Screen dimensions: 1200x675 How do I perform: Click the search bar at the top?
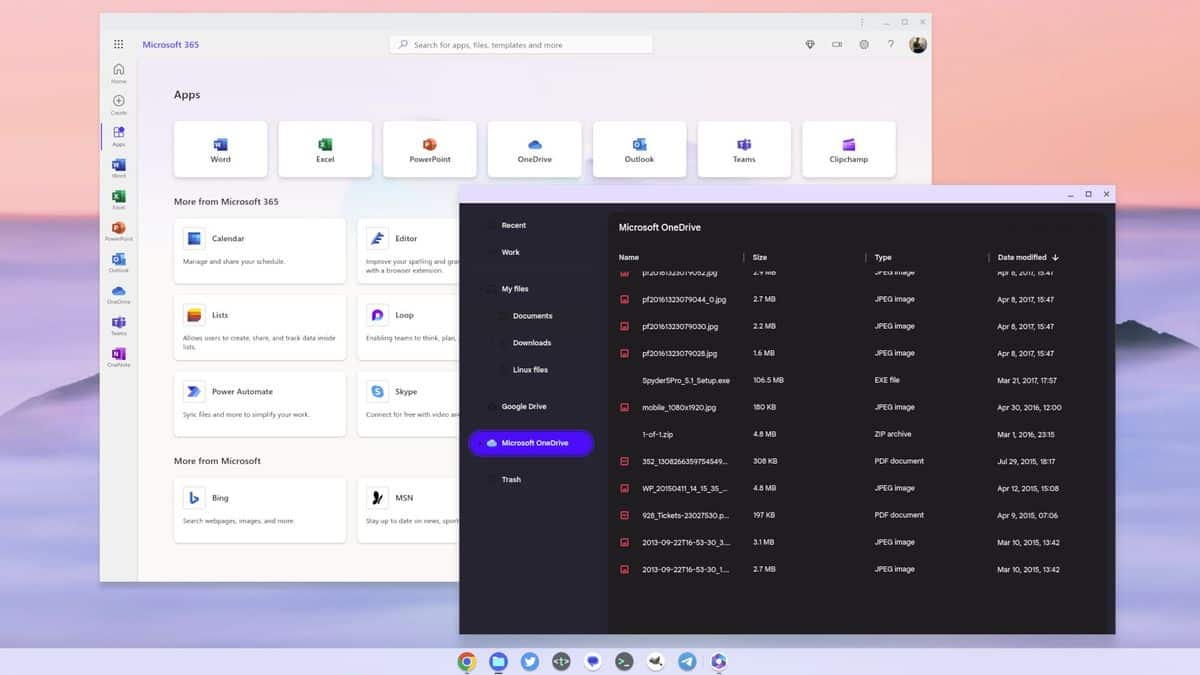tap(520, 44)
